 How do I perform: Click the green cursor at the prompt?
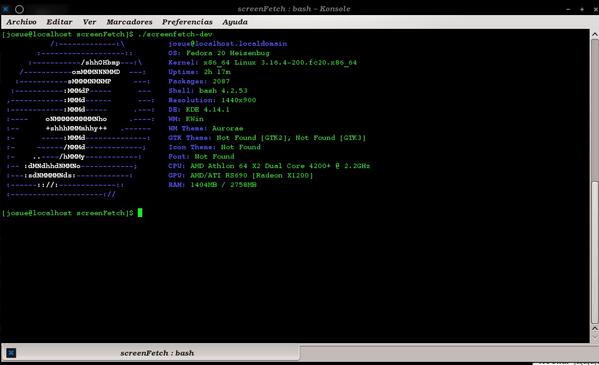point(140,213)
